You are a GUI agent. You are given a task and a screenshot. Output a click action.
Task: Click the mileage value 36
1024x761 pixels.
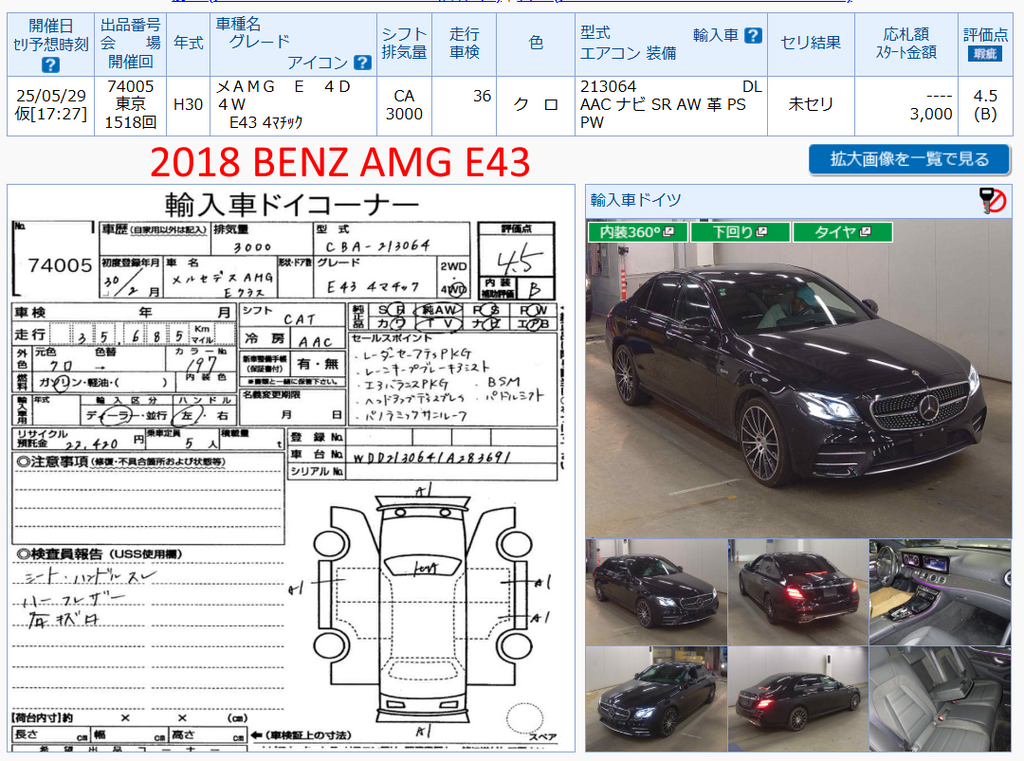[482, 96]
